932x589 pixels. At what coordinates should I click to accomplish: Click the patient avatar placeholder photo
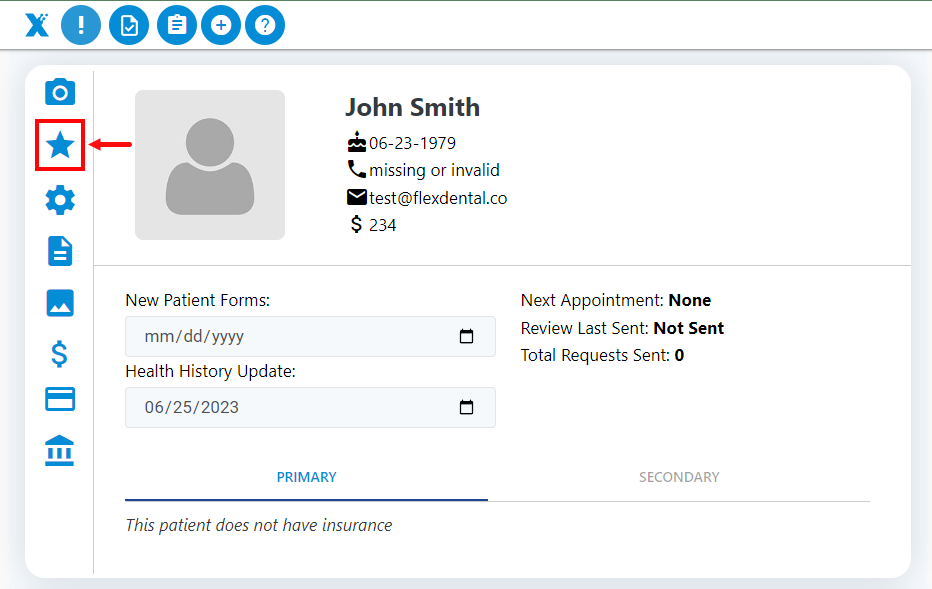tap(210, 165)
